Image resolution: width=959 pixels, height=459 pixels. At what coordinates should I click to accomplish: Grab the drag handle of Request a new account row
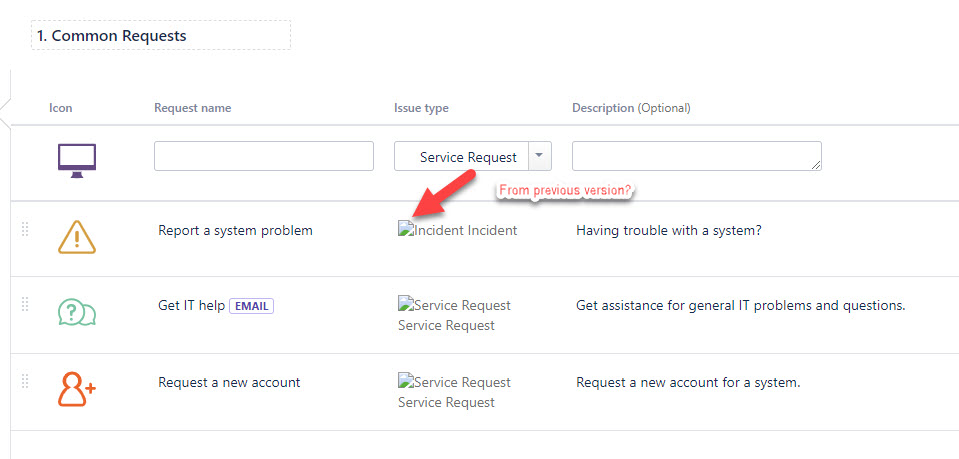(x=25, y=381)
